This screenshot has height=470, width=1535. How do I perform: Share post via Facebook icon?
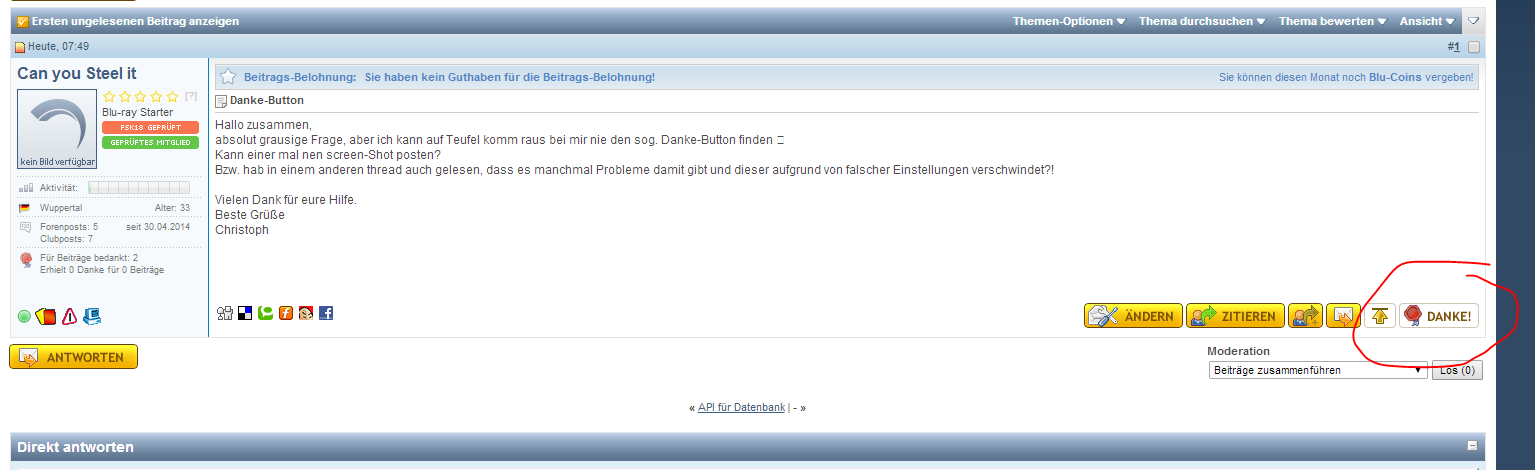(326, 313)
